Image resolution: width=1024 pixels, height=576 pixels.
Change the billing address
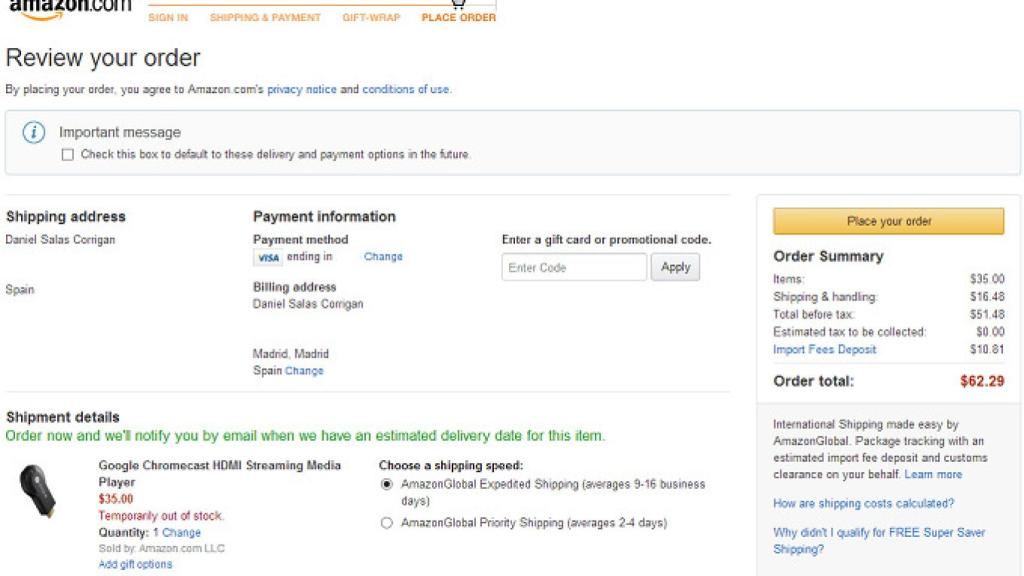pos(304,371)
